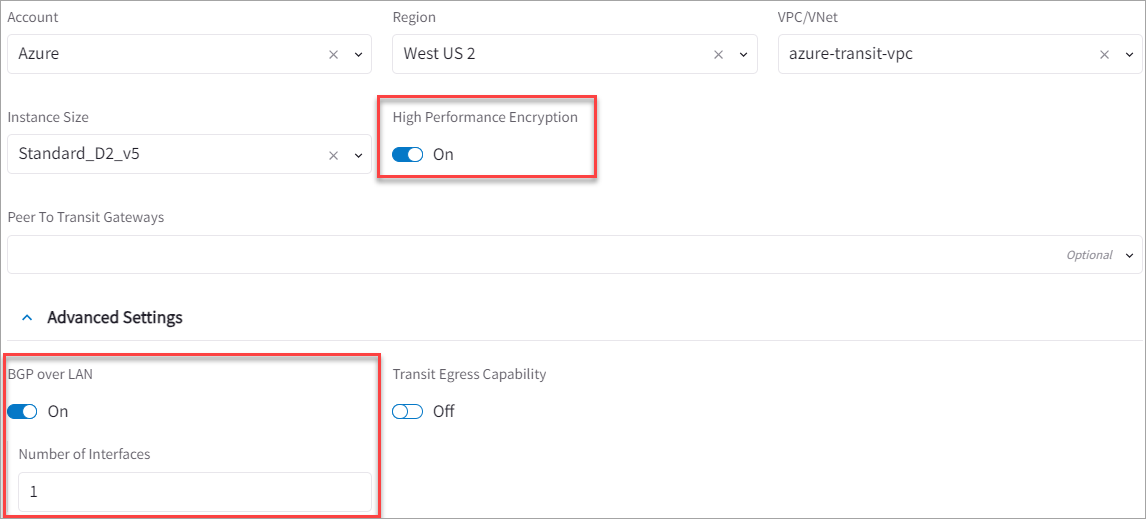This screenshot has width=1146, height=519.
Task: Click the Standard_D2_v5 value text
Action: 72,155
